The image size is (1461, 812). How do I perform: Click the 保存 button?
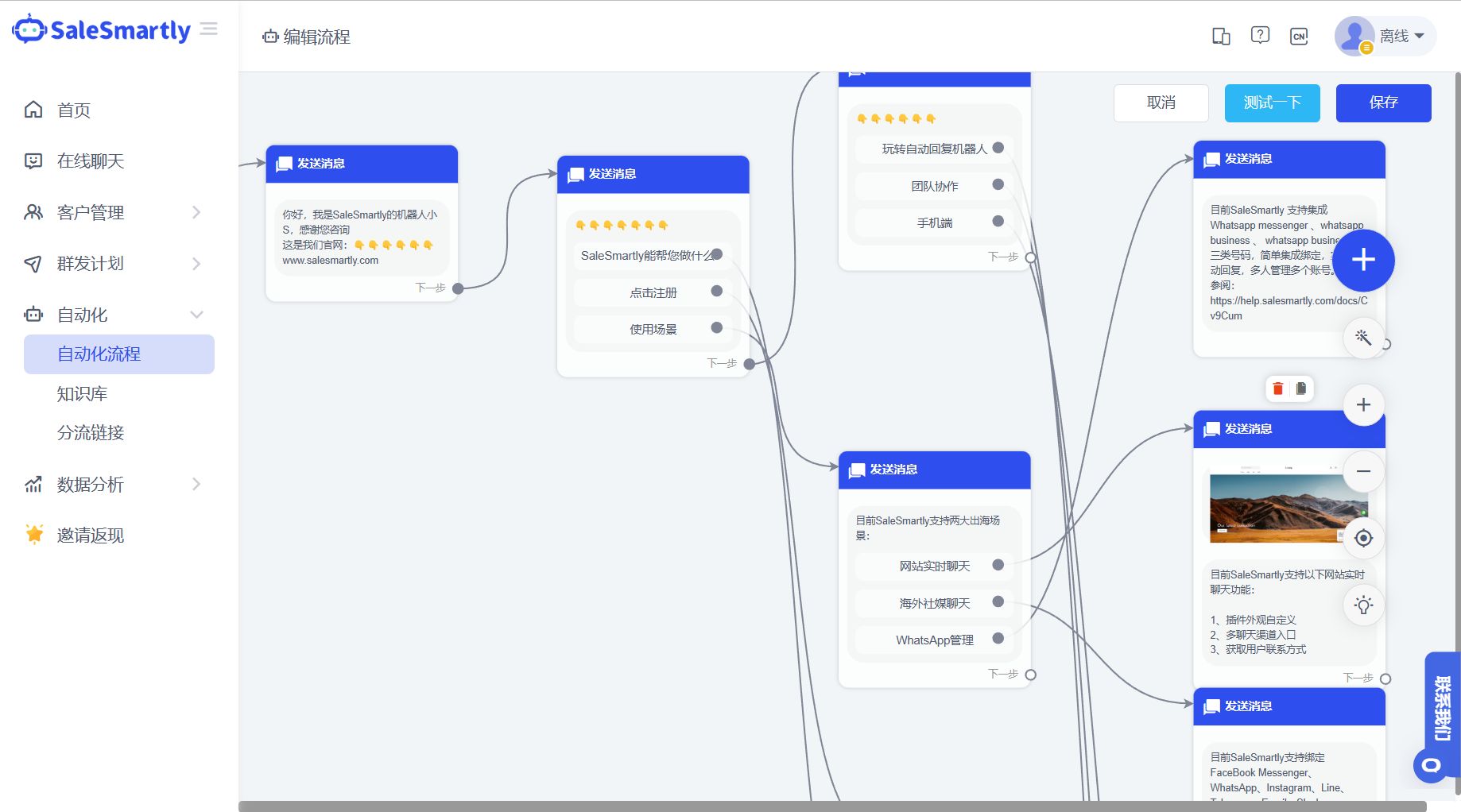[x=1383, y=103]
